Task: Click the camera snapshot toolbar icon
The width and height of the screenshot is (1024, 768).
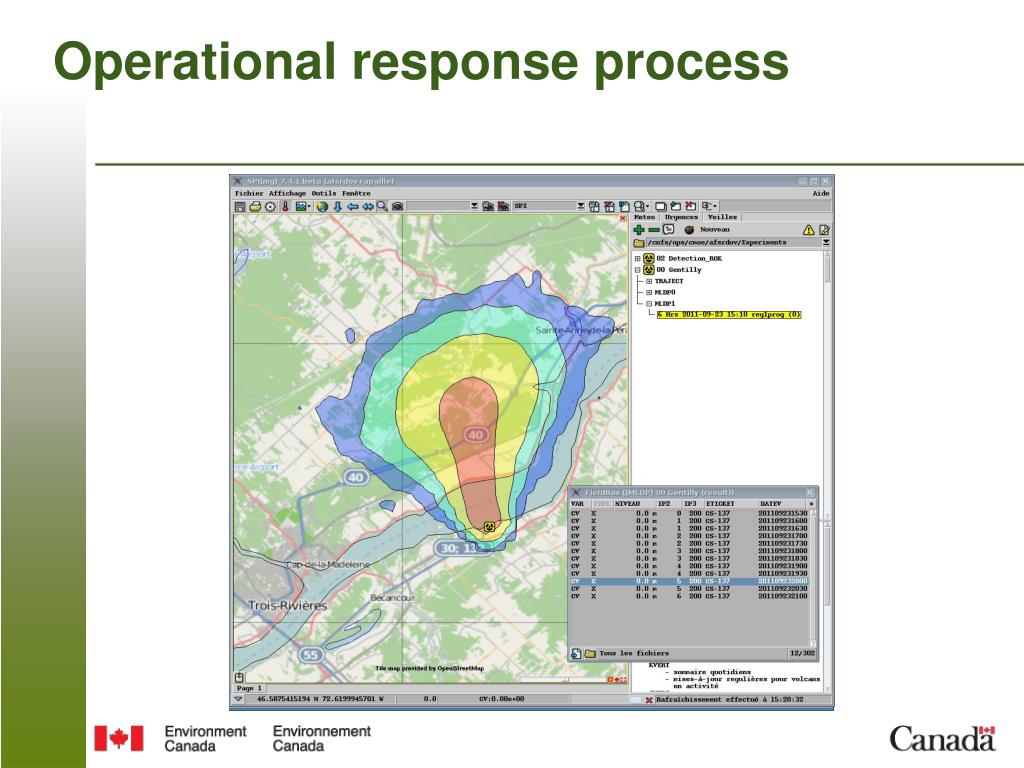Action: [x=398, y=206]
